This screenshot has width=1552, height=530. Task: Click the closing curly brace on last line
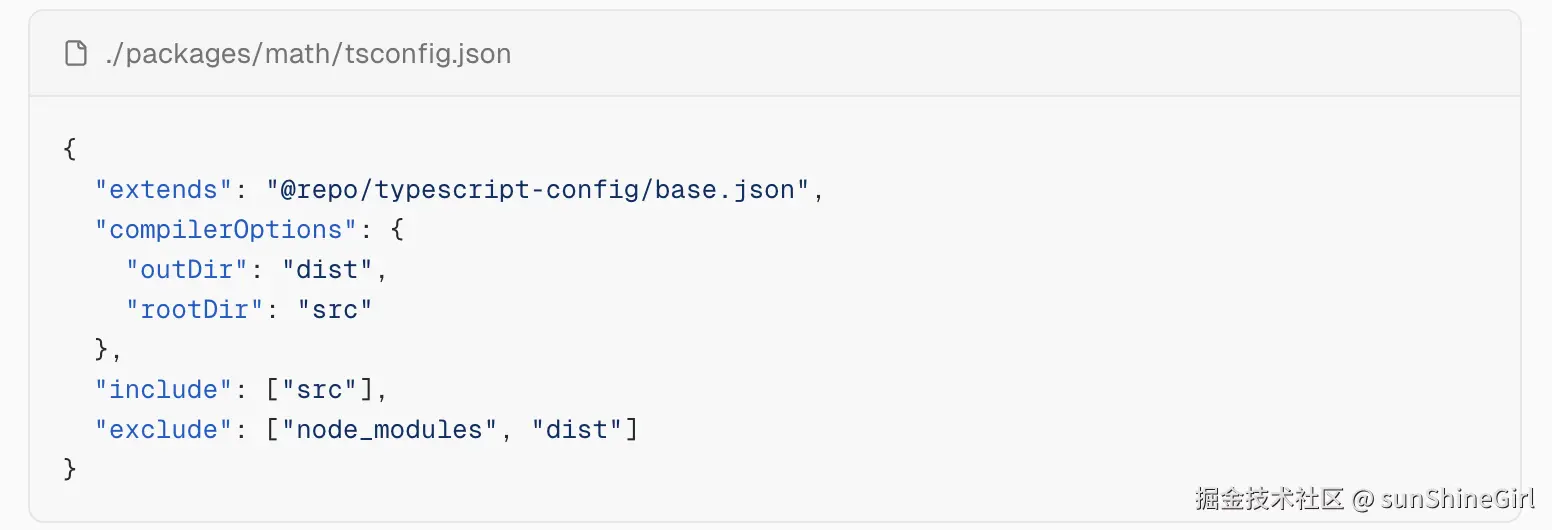pos(70,470)
